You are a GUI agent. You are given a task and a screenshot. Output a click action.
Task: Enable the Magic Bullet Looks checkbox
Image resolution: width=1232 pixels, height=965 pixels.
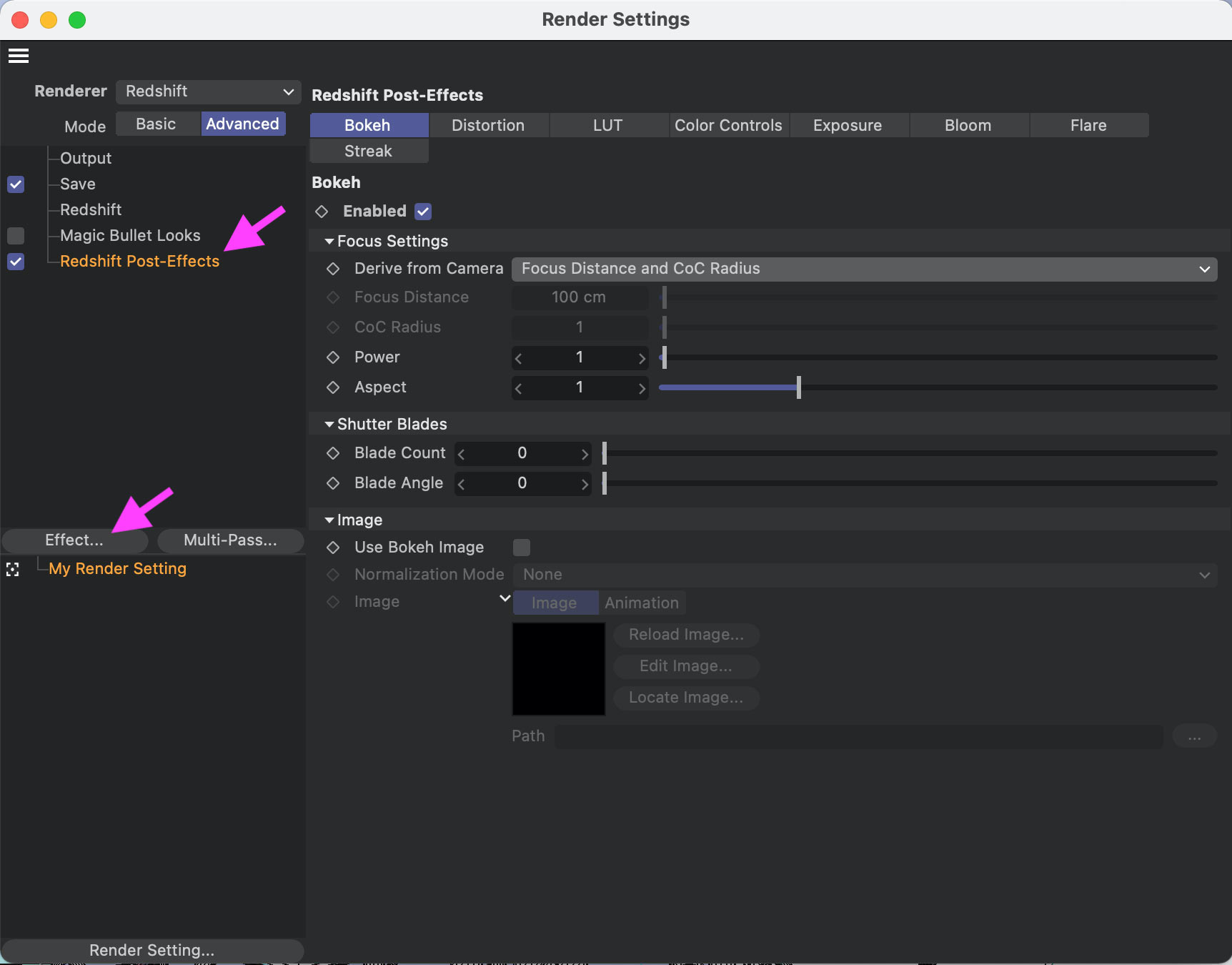point(16,236)
